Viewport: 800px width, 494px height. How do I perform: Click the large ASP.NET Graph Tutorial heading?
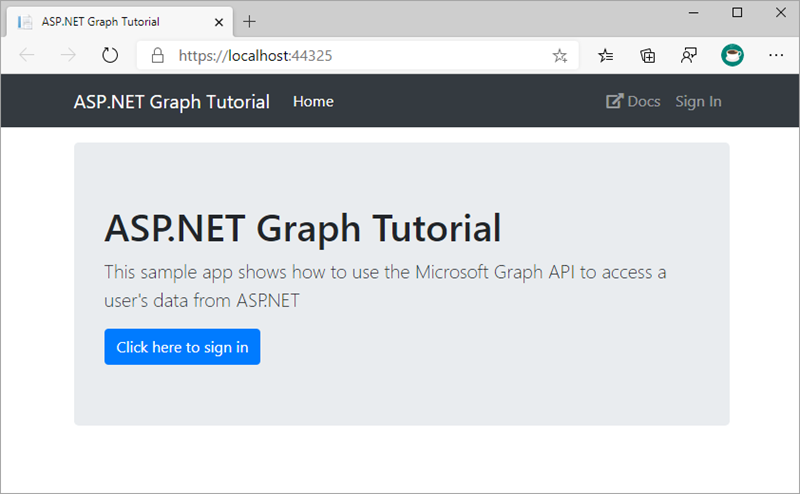tap(303, 228)
